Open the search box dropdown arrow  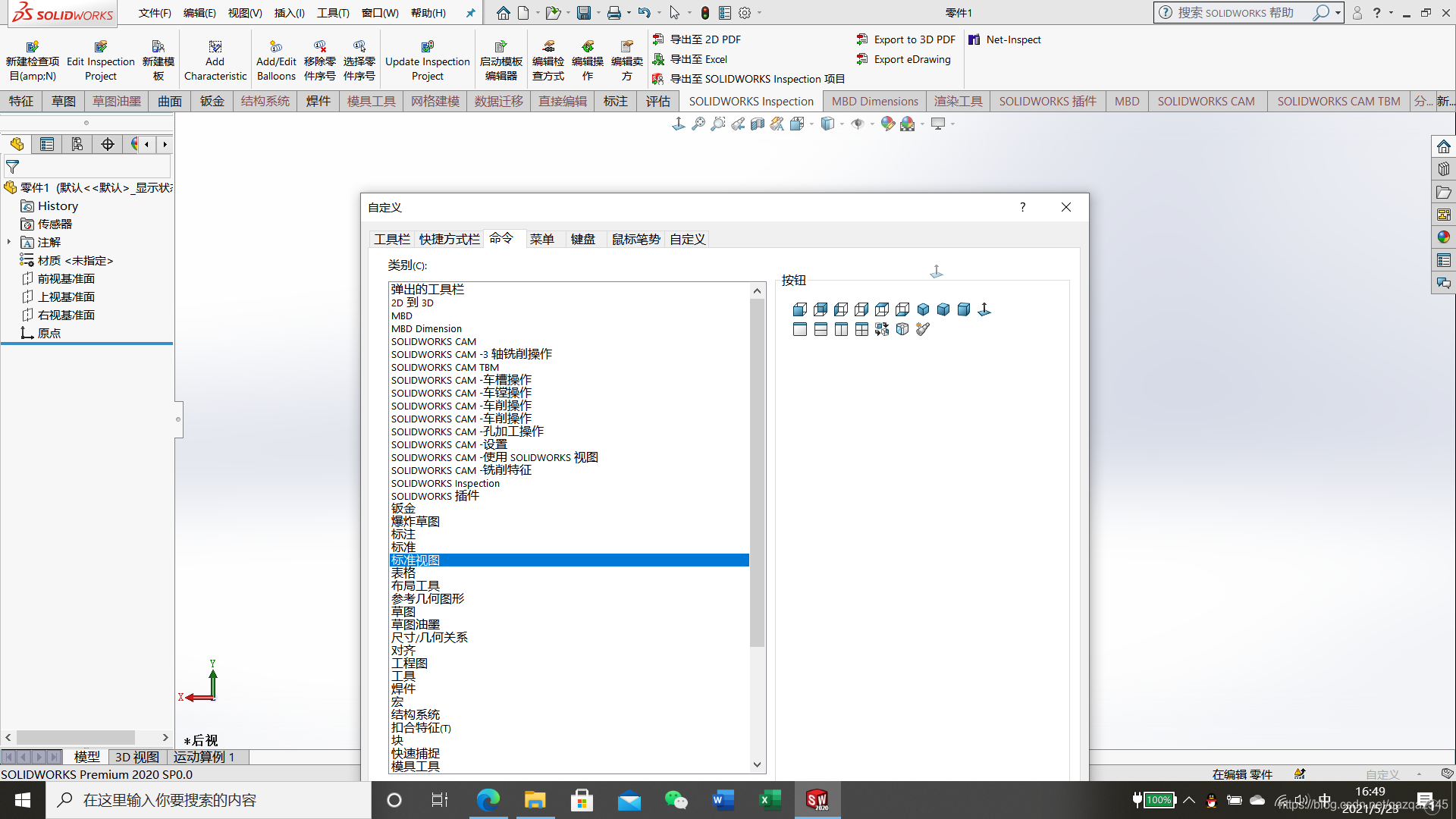click(1338, 13)
